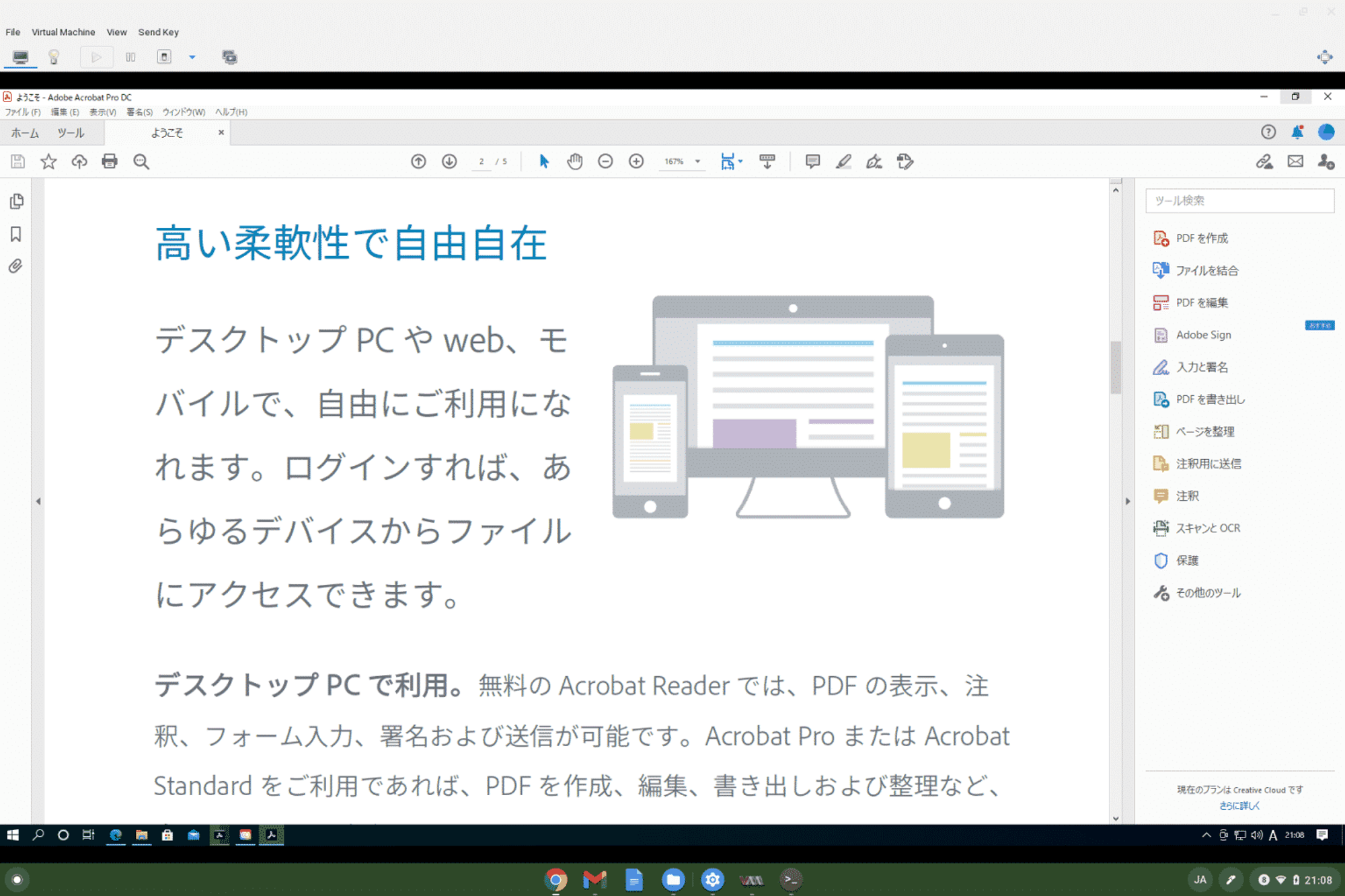Show hidden tray icons chevron
Viewport: 1345px width, 896px height.
point(1206,835)
